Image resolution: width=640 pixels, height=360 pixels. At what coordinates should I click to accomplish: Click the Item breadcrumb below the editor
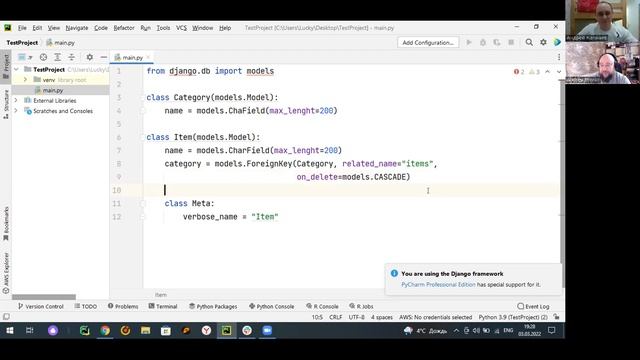pos(161,295)
